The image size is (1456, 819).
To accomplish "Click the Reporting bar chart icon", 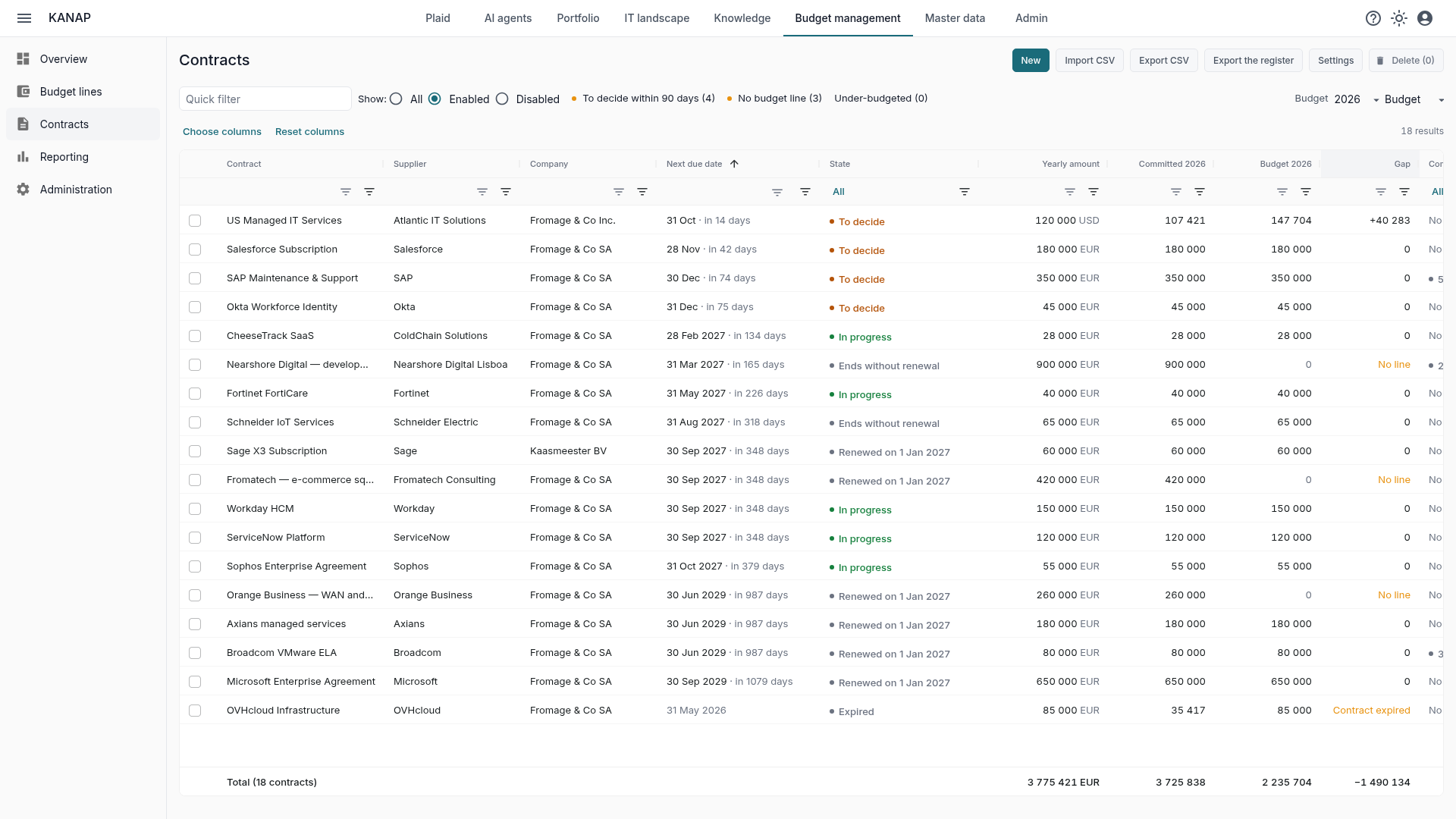I will 24,157.
